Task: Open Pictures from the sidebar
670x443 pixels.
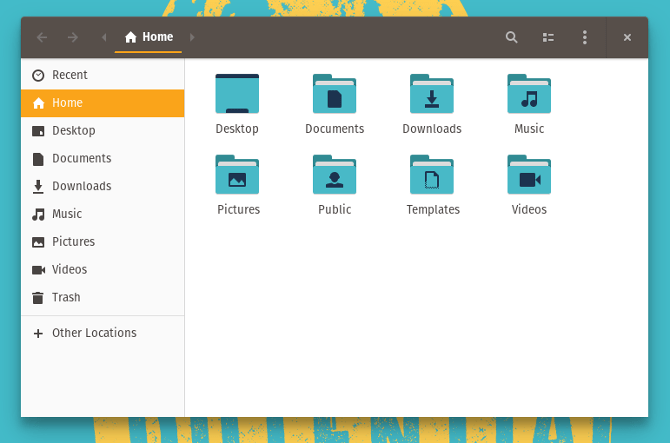Action: pos(103,242)
